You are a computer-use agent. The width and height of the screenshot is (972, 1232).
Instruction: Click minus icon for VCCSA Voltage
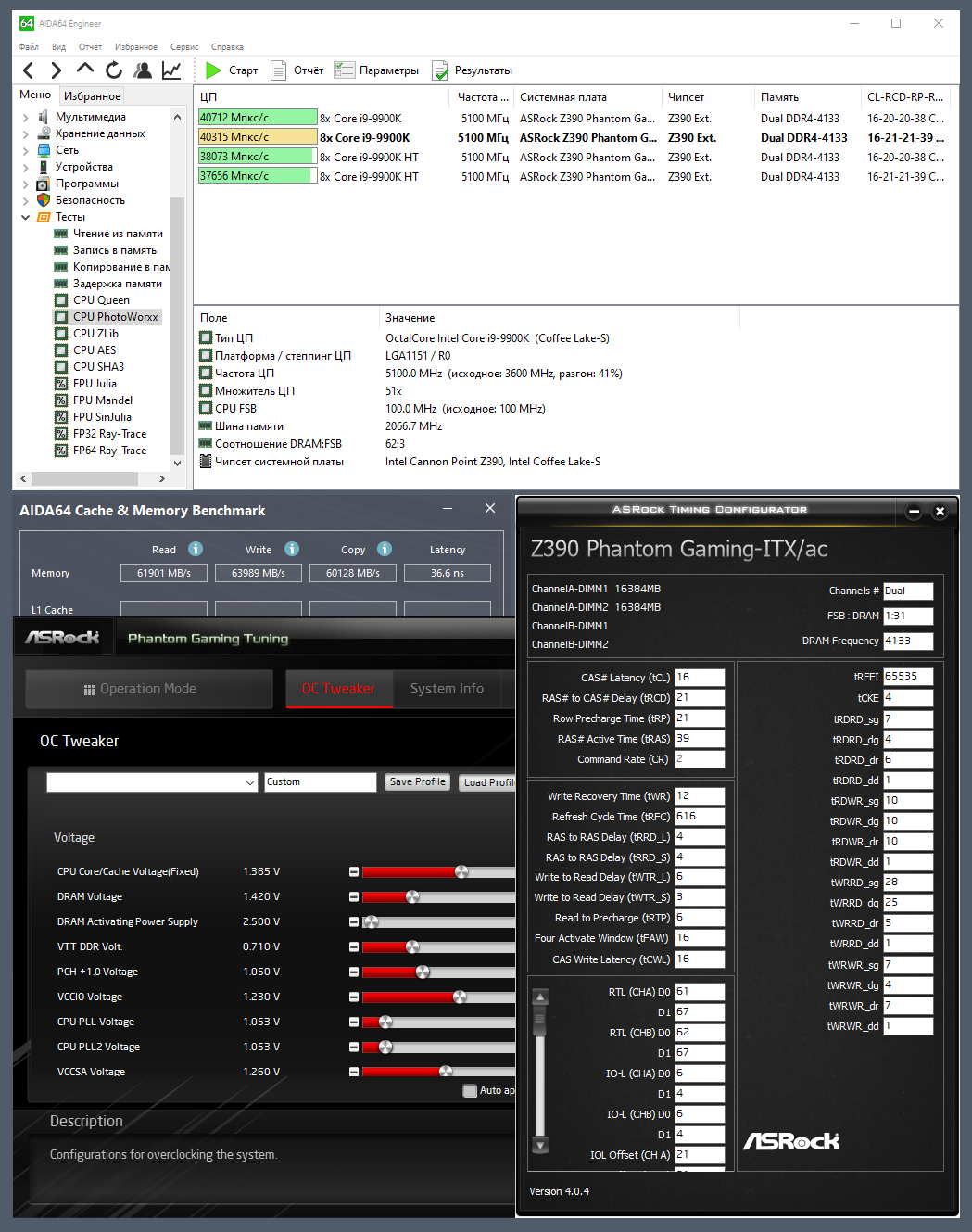point(354,1072)
